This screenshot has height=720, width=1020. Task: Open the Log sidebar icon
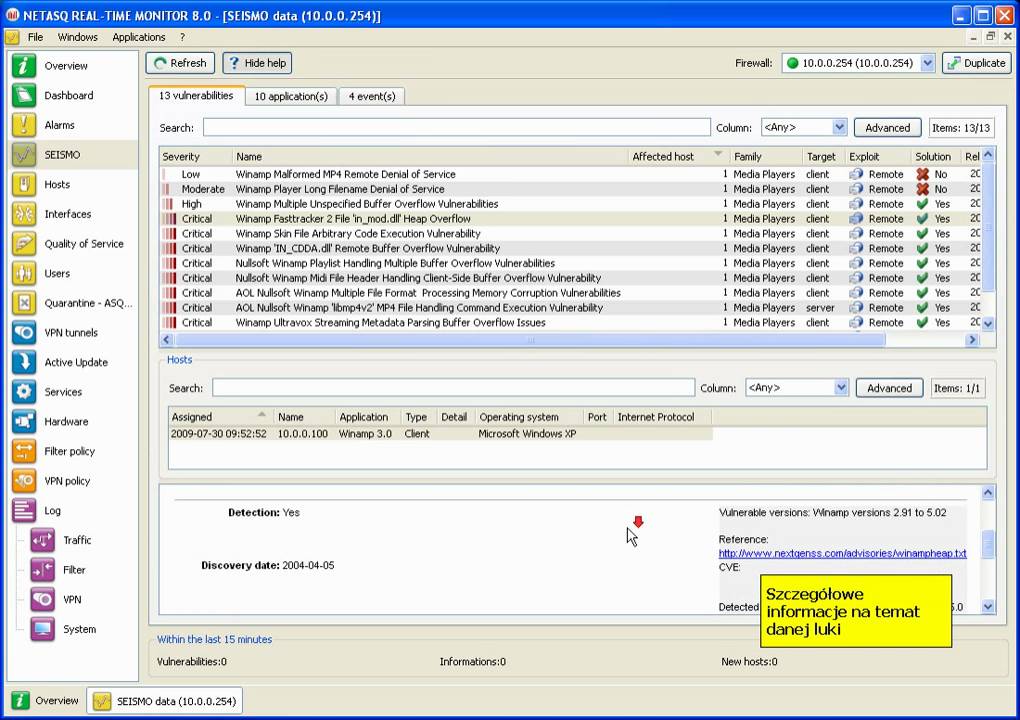(24, 511)
